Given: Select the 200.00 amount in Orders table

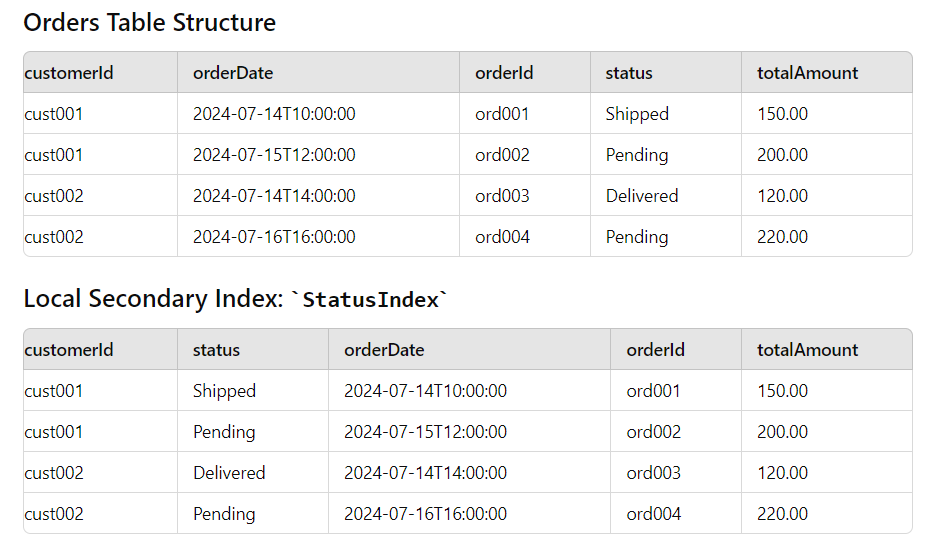Looking at the screenshot, I should click(x=782, y=155).
